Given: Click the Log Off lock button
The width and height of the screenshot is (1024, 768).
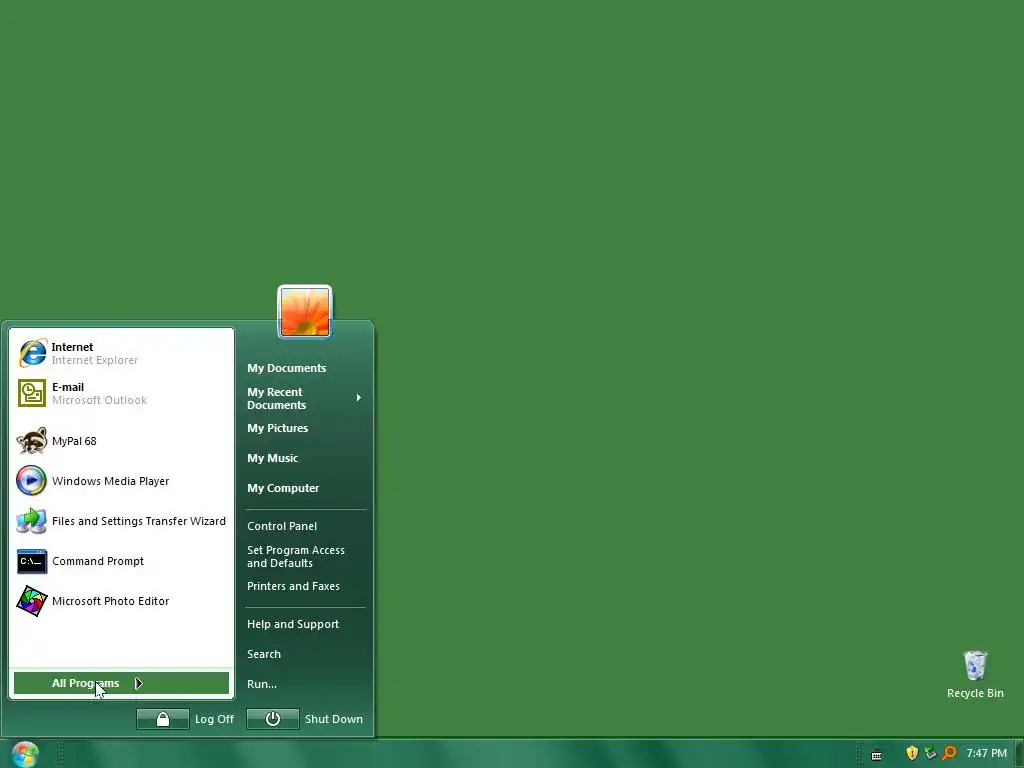Looking at the screenshot, I should pos(163,719).
